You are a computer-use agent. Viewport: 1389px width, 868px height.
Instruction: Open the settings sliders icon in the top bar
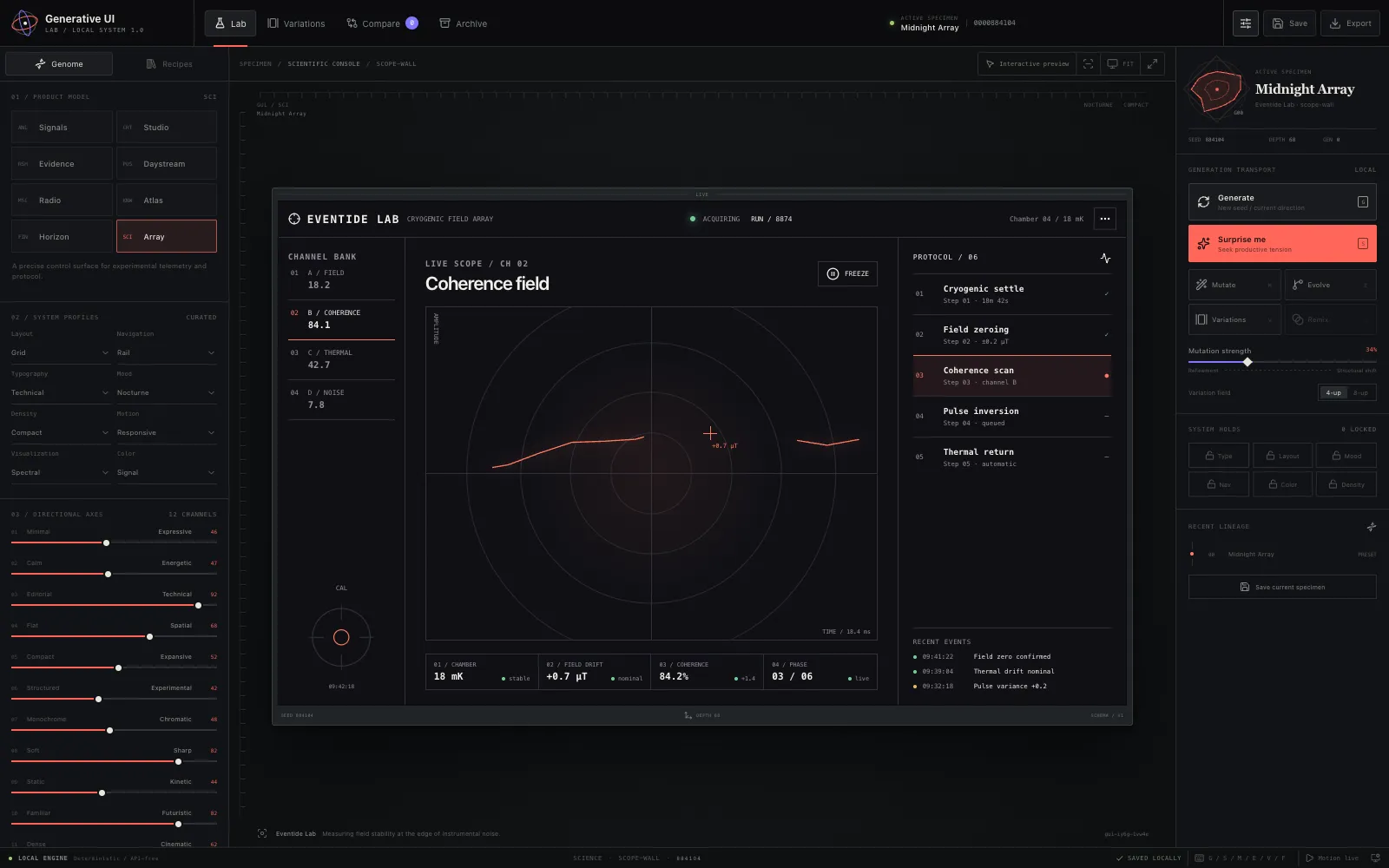tap(1245, 23)
